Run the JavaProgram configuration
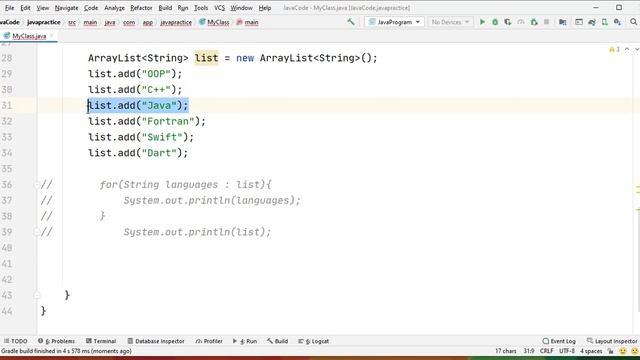 tap(482, 22)
